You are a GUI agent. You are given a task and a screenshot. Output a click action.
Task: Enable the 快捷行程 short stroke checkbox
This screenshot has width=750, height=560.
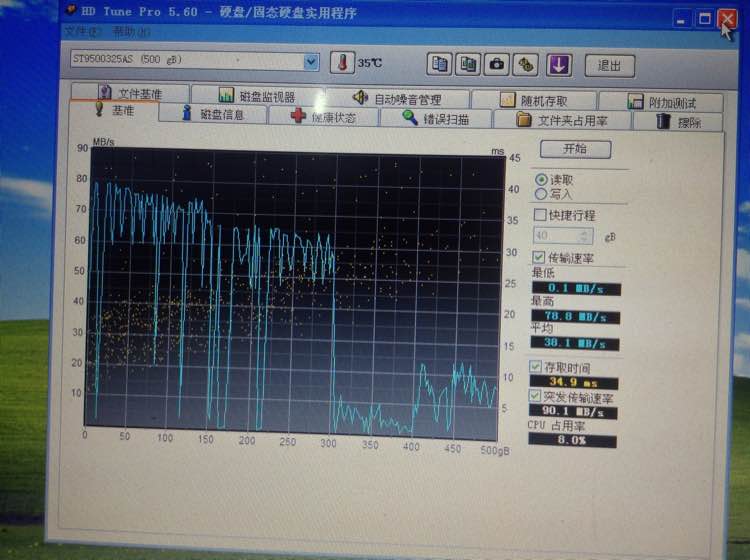(540, 215)
